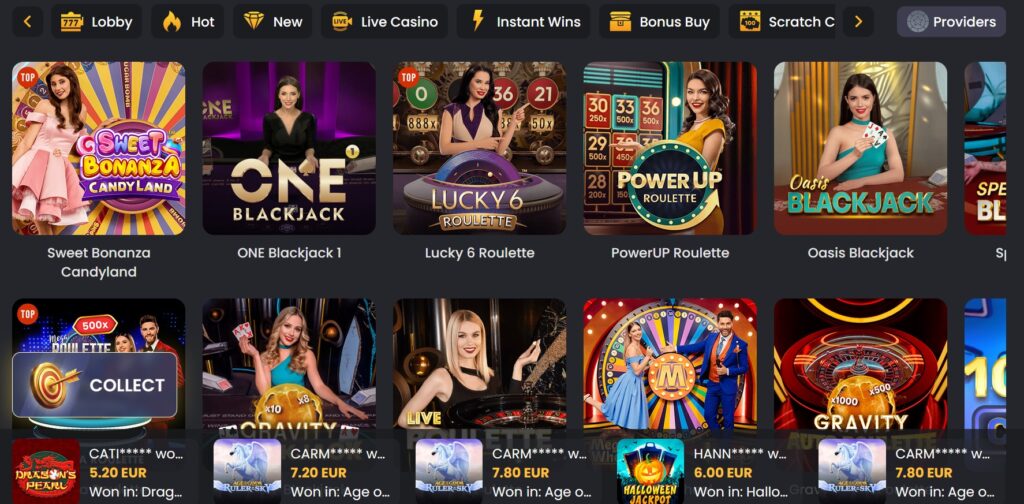The image size is (1024, 504).
Task: Open the Bonus Buy category
Action: click(x=659, y=22)
